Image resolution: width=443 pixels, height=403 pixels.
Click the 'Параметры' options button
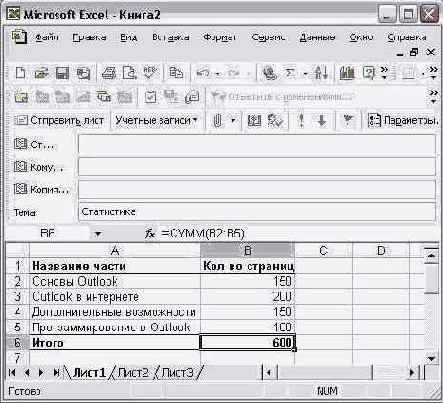point(402,120)
